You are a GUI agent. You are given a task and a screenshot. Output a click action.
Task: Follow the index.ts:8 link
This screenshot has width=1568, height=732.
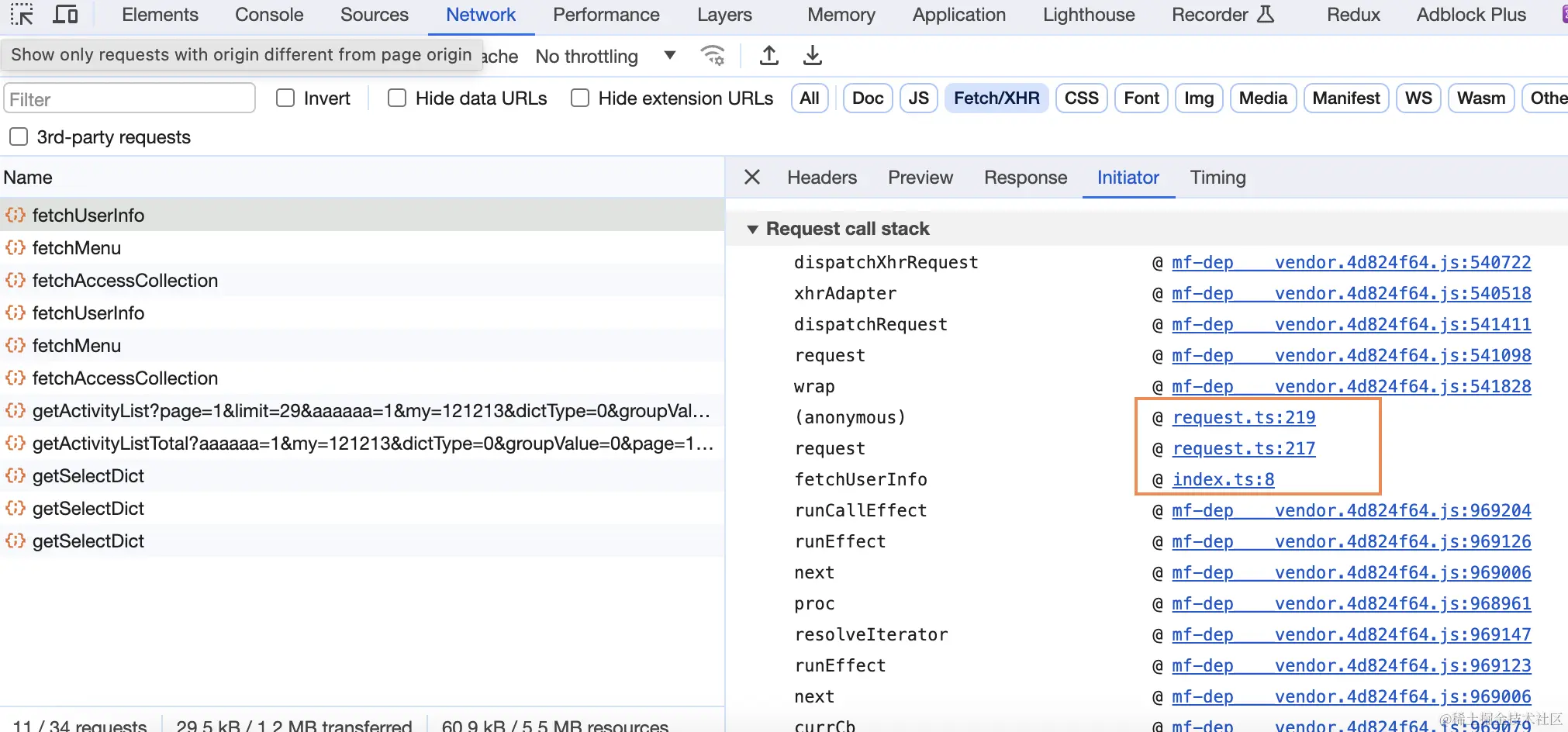point(1224,479)
